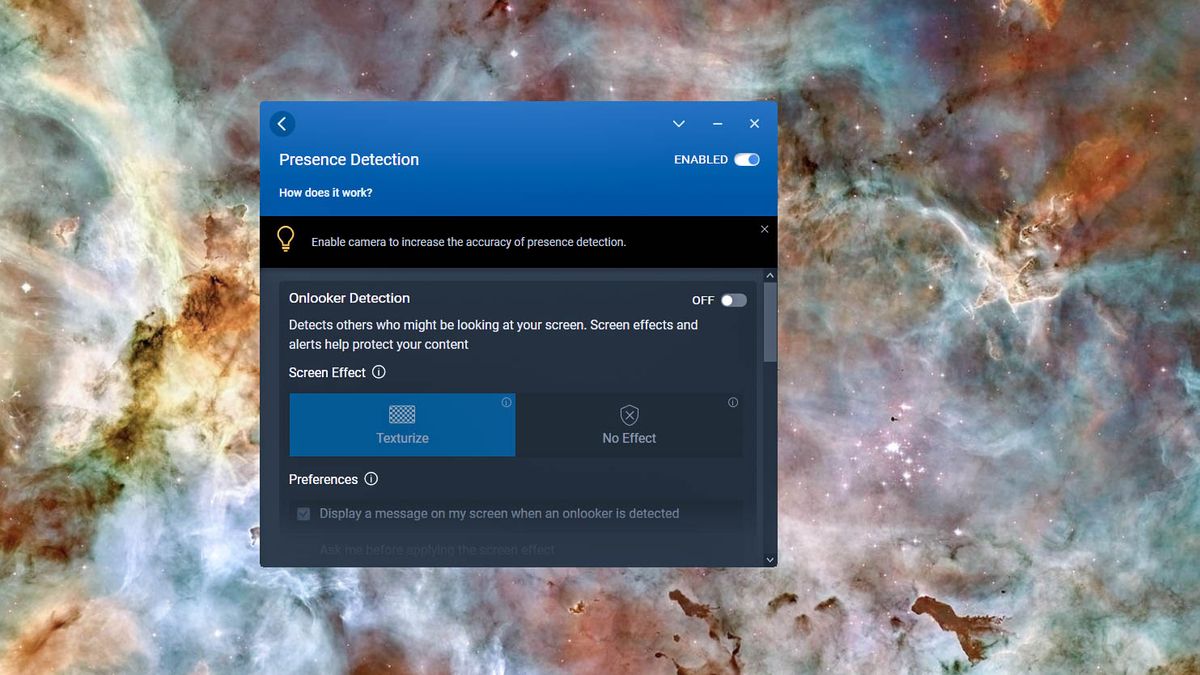Click the scroll up arrow
Image resolution: width=1200 pixels, height=675 pixels.
point(770,276)
